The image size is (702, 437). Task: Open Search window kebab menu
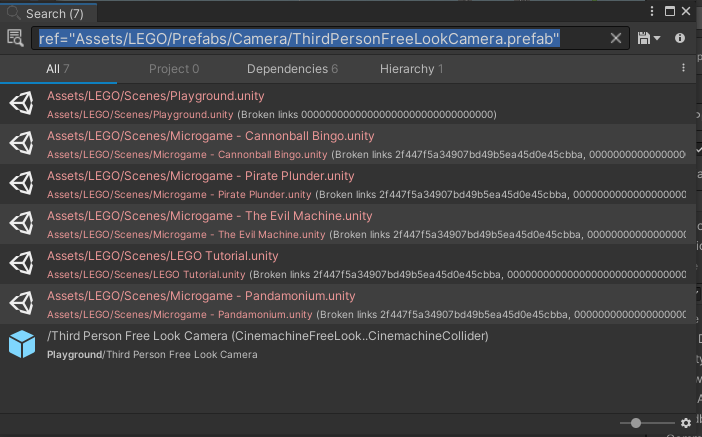654,11
